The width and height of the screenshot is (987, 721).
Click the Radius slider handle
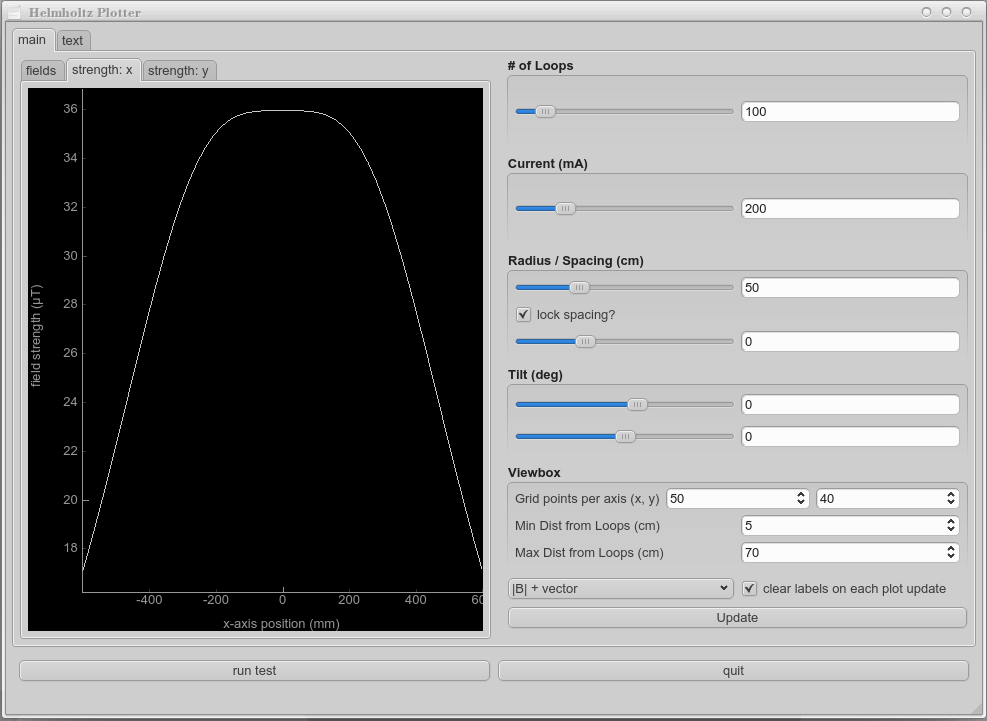click(x=579, y=288)
